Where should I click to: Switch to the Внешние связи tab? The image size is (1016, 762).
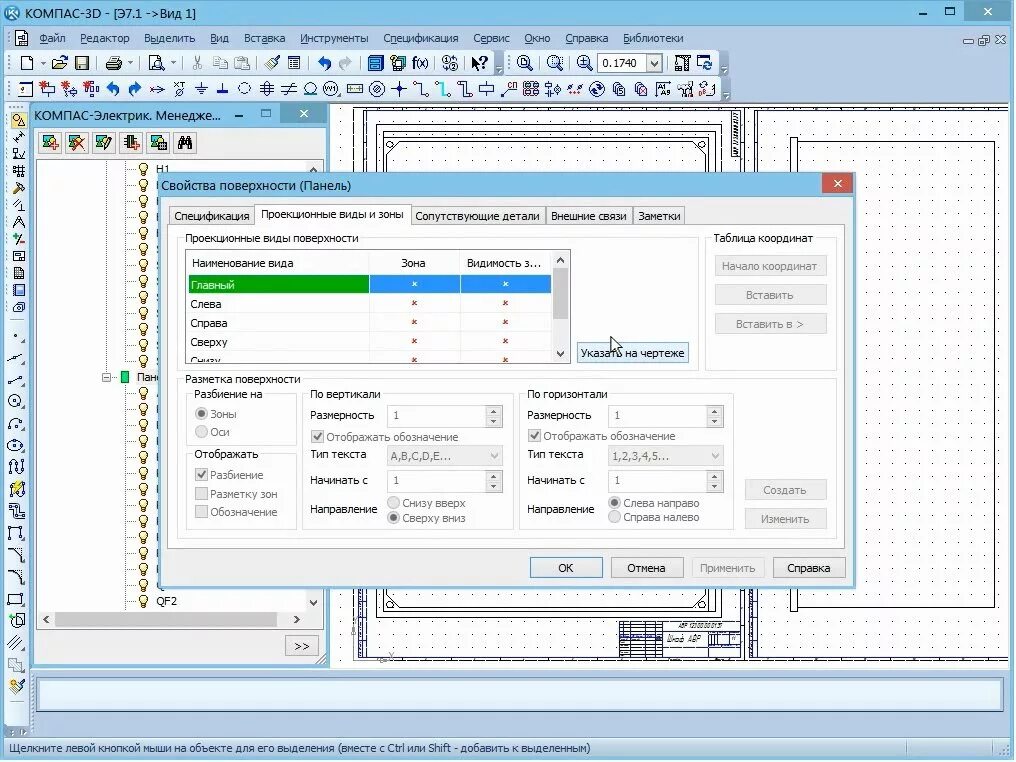click(x=588, y=216)
